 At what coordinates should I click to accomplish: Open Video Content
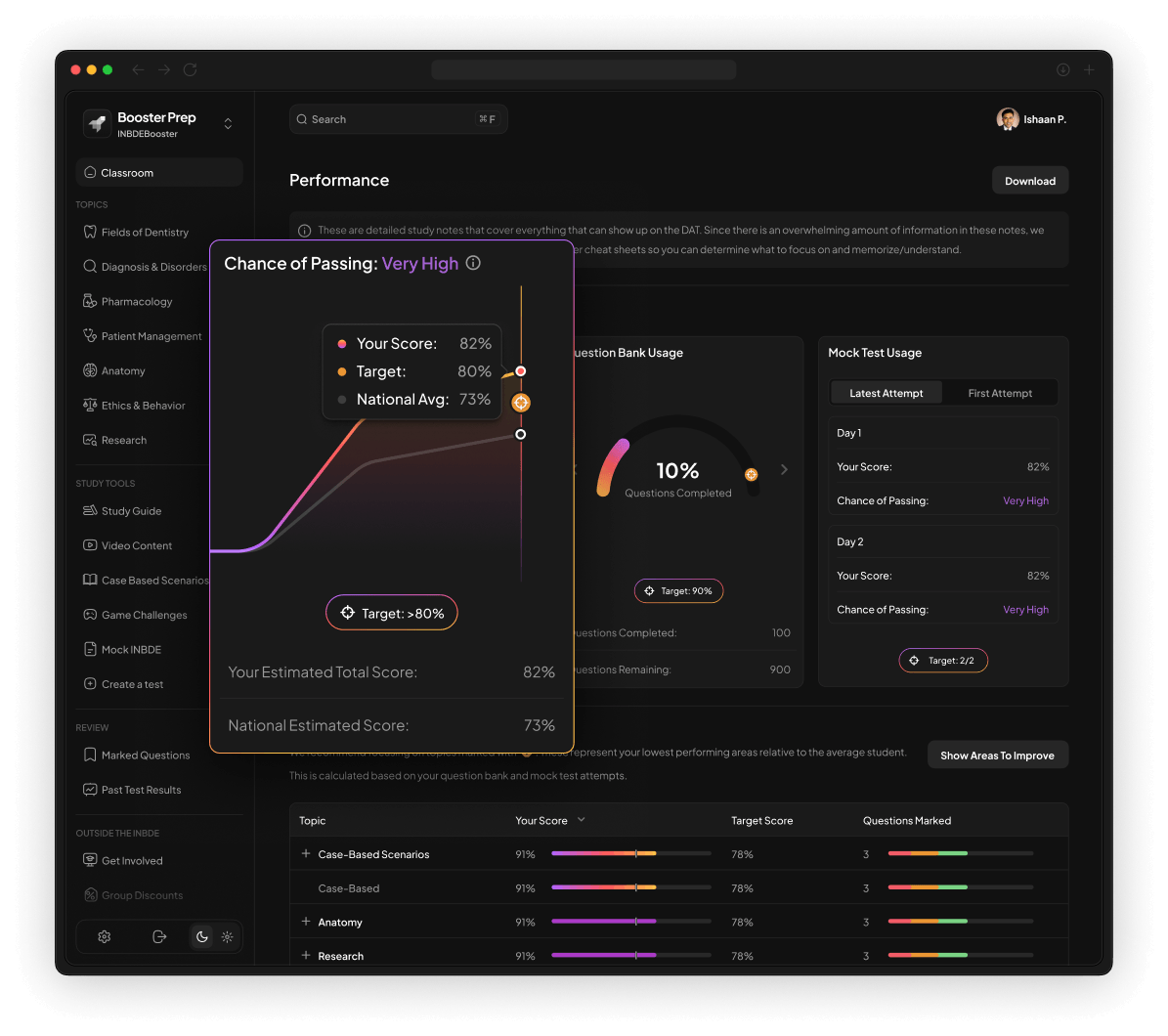127,545
